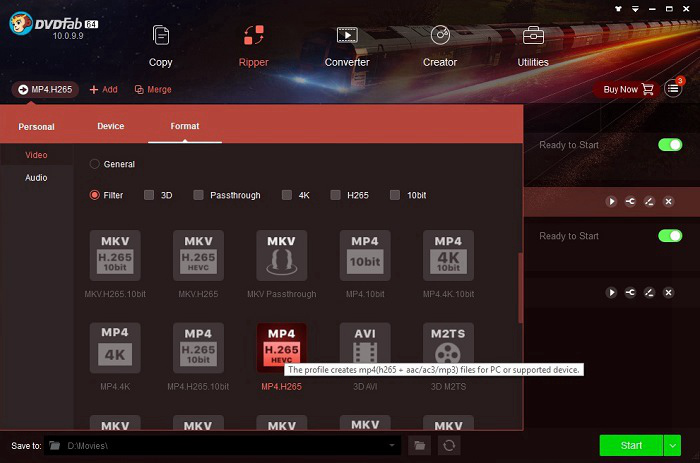Open the title bar dropdown menu arrow

pos(635,9)
